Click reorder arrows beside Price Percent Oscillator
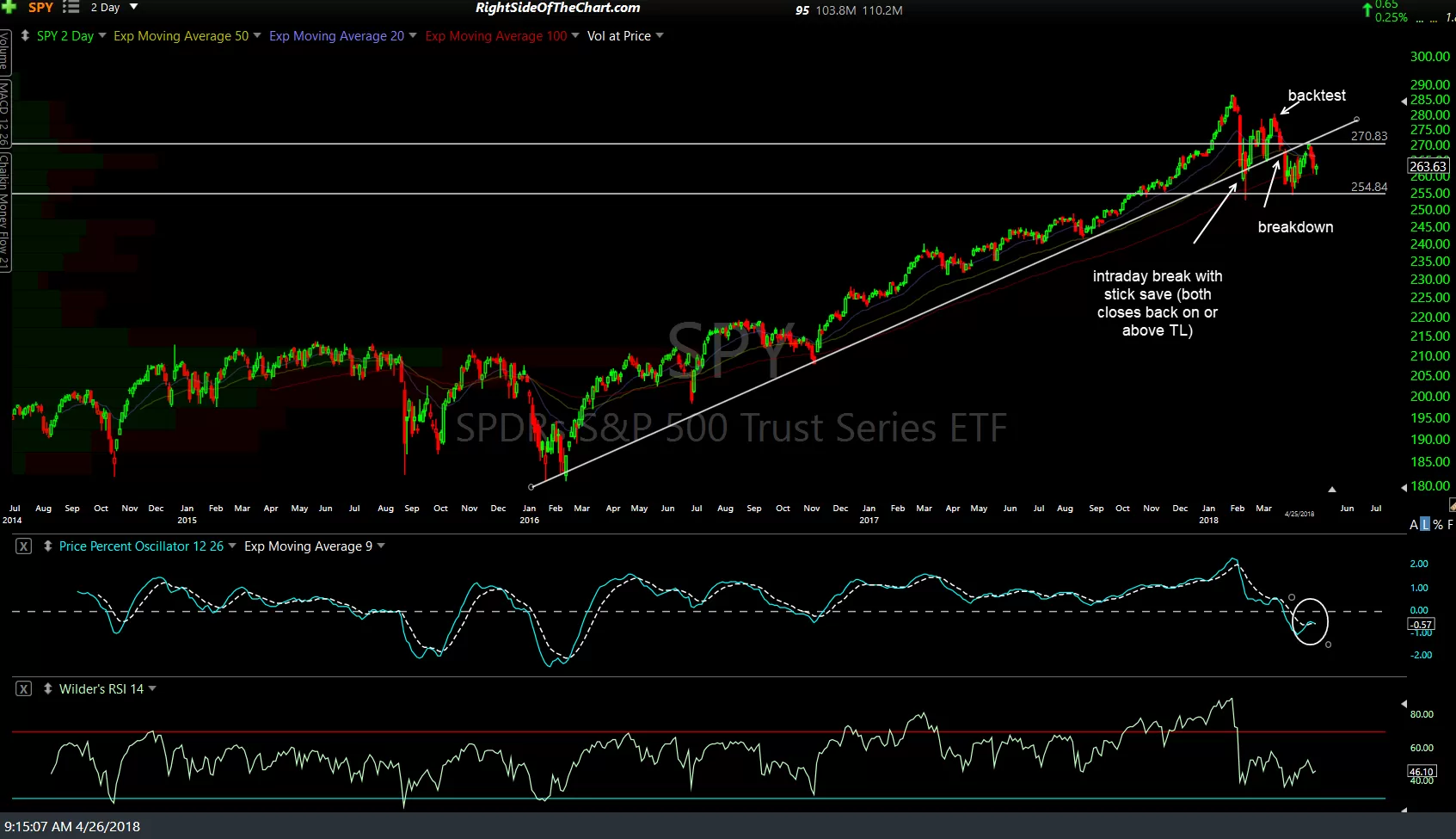Screen dimensions: 1456x839 click(x=48, y=546)
